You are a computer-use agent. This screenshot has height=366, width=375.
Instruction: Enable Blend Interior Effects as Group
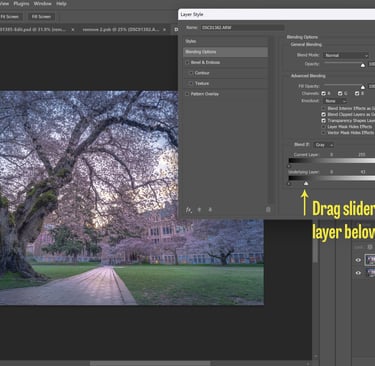tap(323, 109)
